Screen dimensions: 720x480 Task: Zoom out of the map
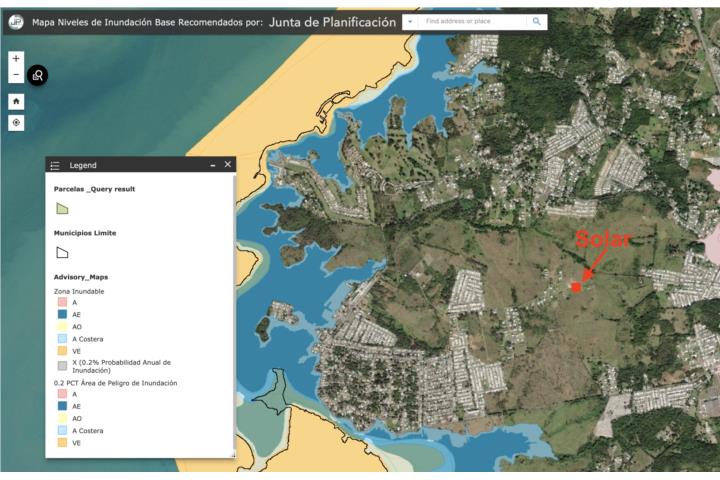[x=16, y=76]
